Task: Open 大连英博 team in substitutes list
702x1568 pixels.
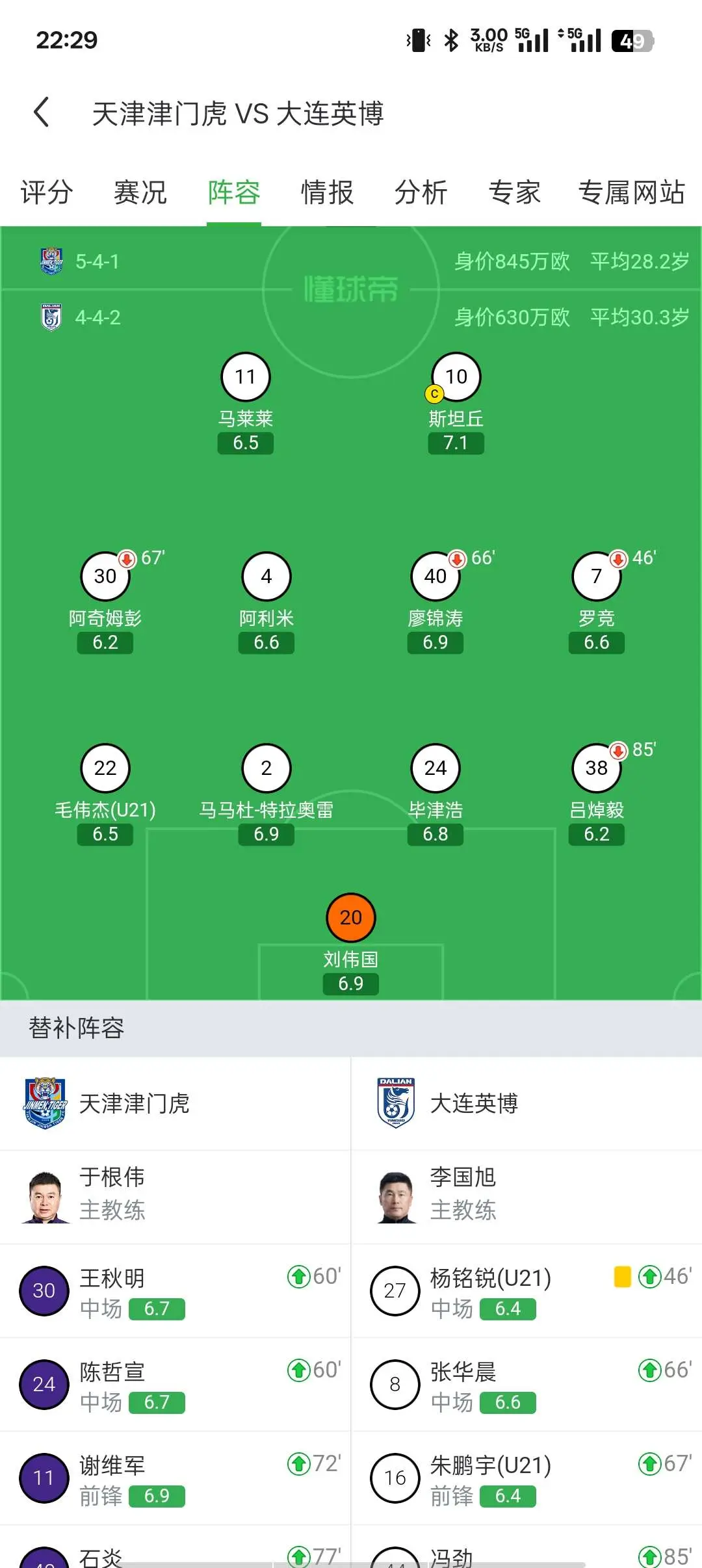Action: pos(448,1103)
